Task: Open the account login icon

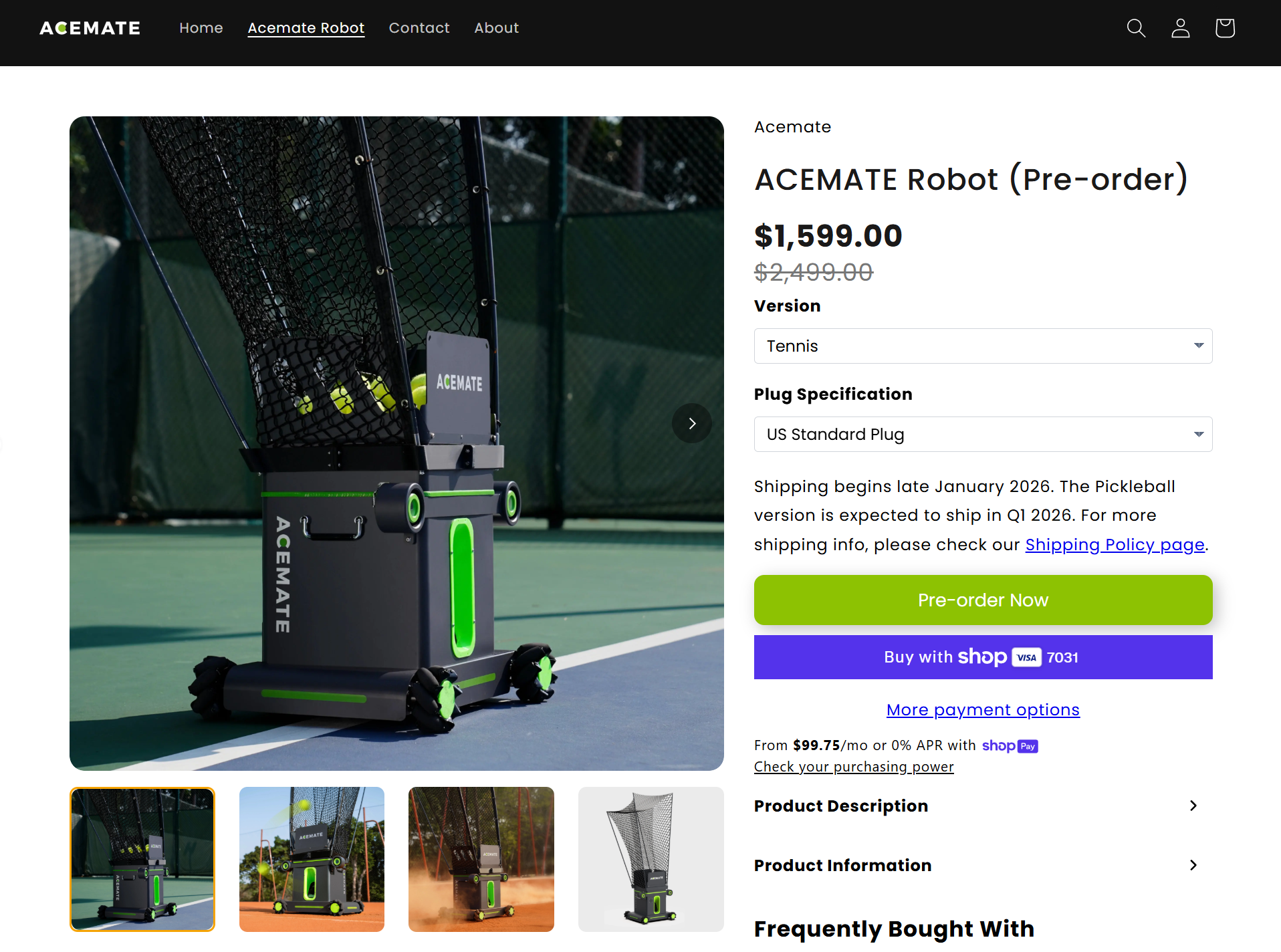Action: [x=1180, y=28]
